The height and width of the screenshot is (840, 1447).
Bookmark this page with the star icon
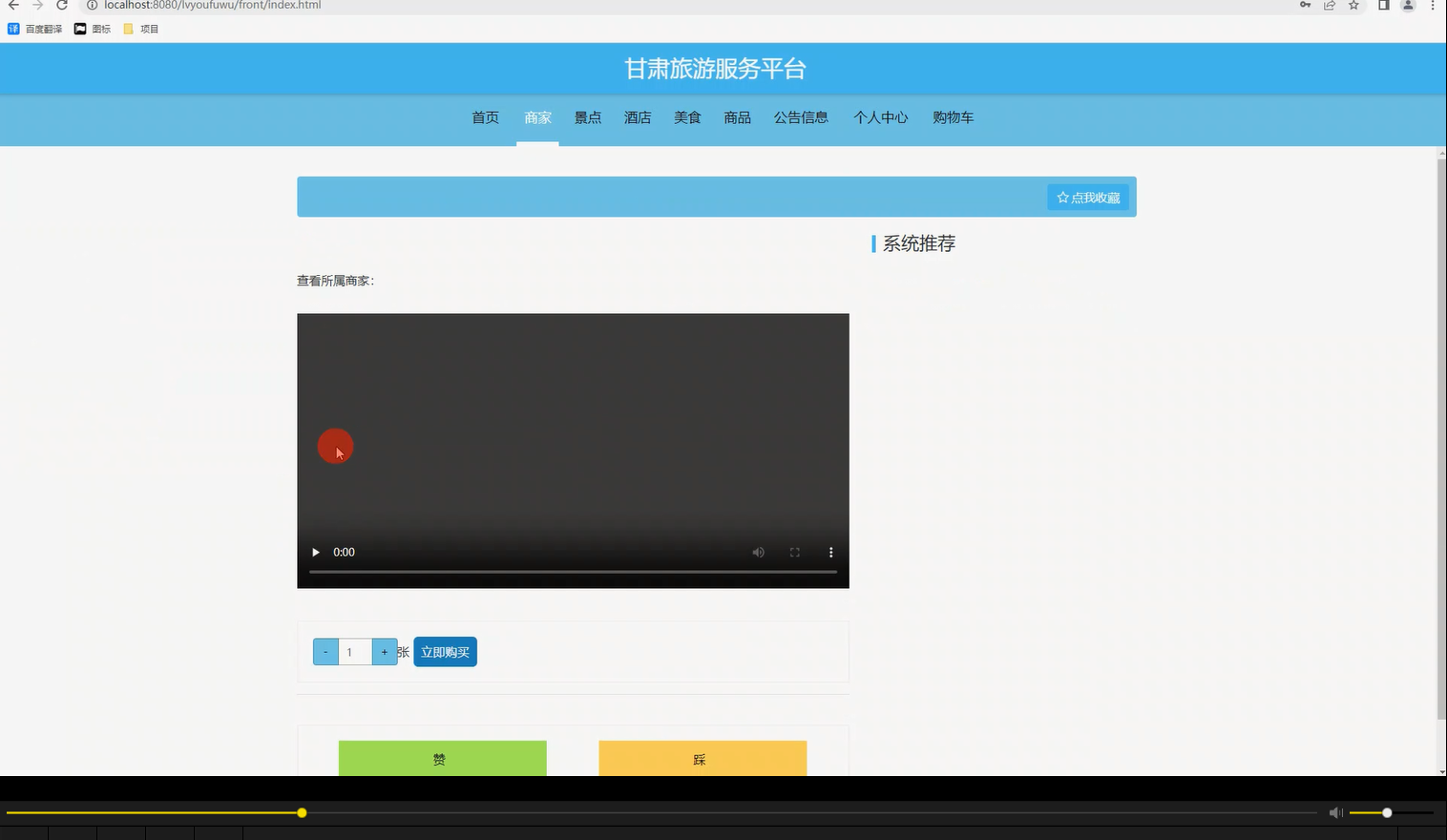tap(1353, 5)
